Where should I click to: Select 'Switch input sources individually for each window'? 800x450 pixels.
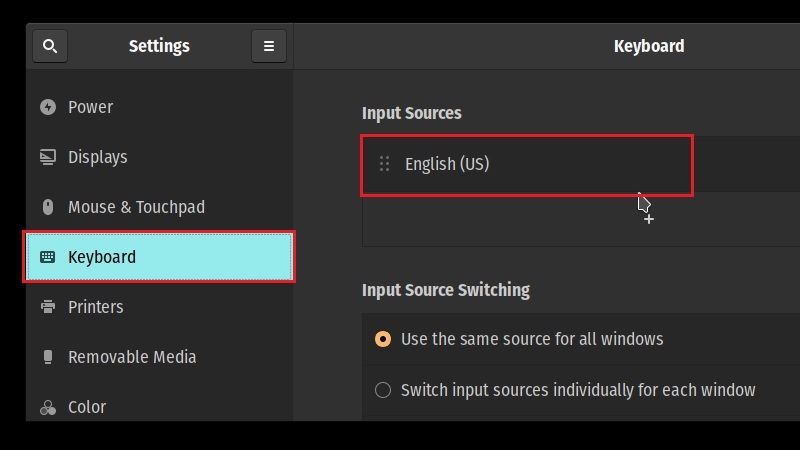(x=383, y=390)
